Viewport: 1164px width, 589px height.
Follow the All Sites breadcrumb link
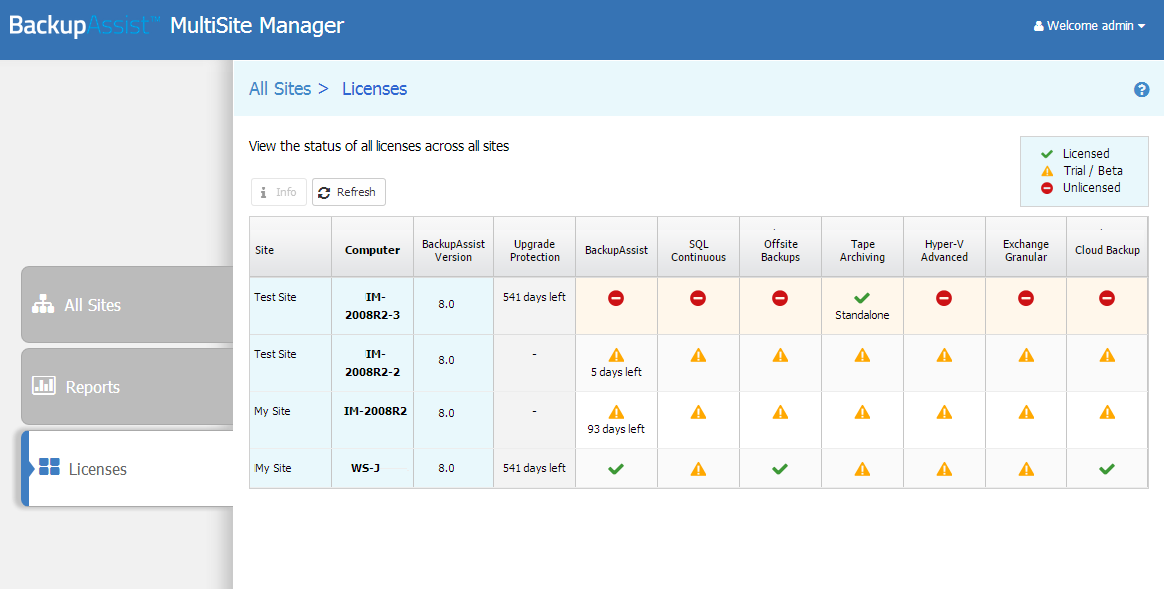(x=280, y=88)
